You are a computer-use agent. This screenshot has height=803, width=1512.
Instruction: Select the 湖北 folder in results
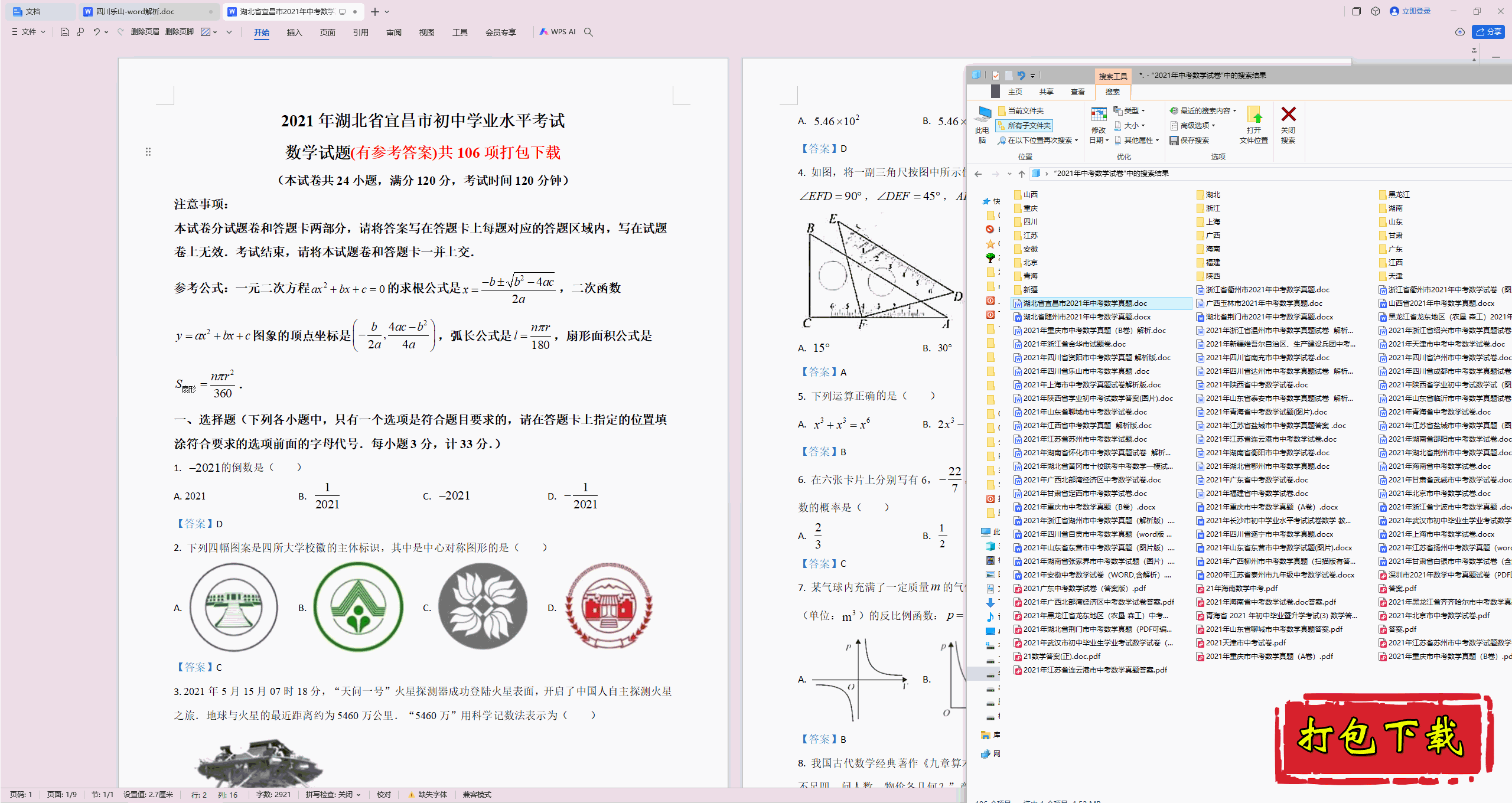tap(1208, 195)
